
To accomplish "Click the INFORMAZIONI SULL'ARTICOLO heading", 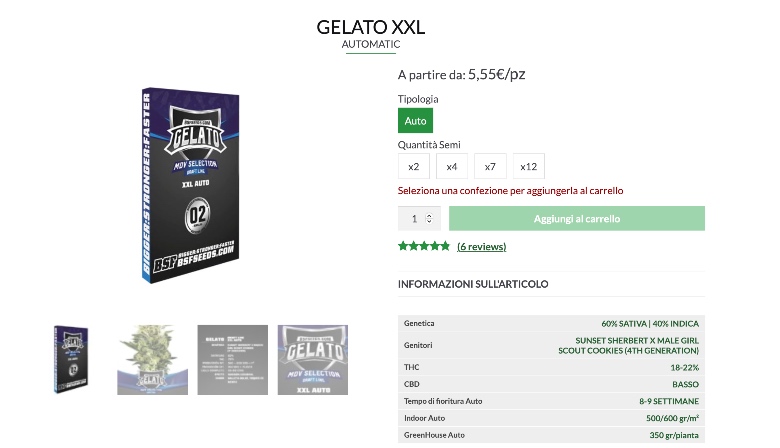I will pyautogui.click(x=473, y=284).
